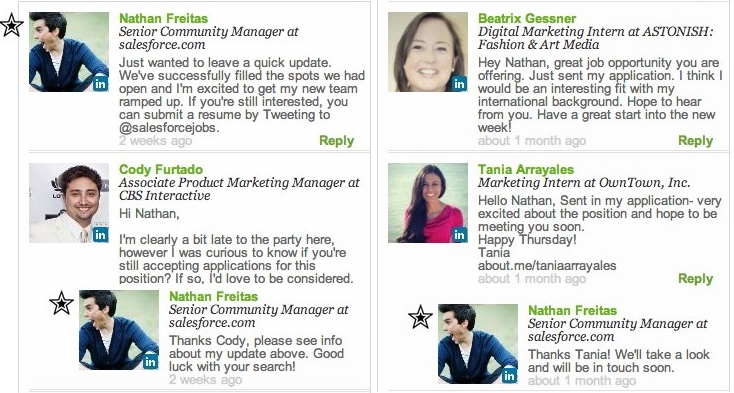Click the star icon next to Nathan's reply to Tania

[420, 317]
